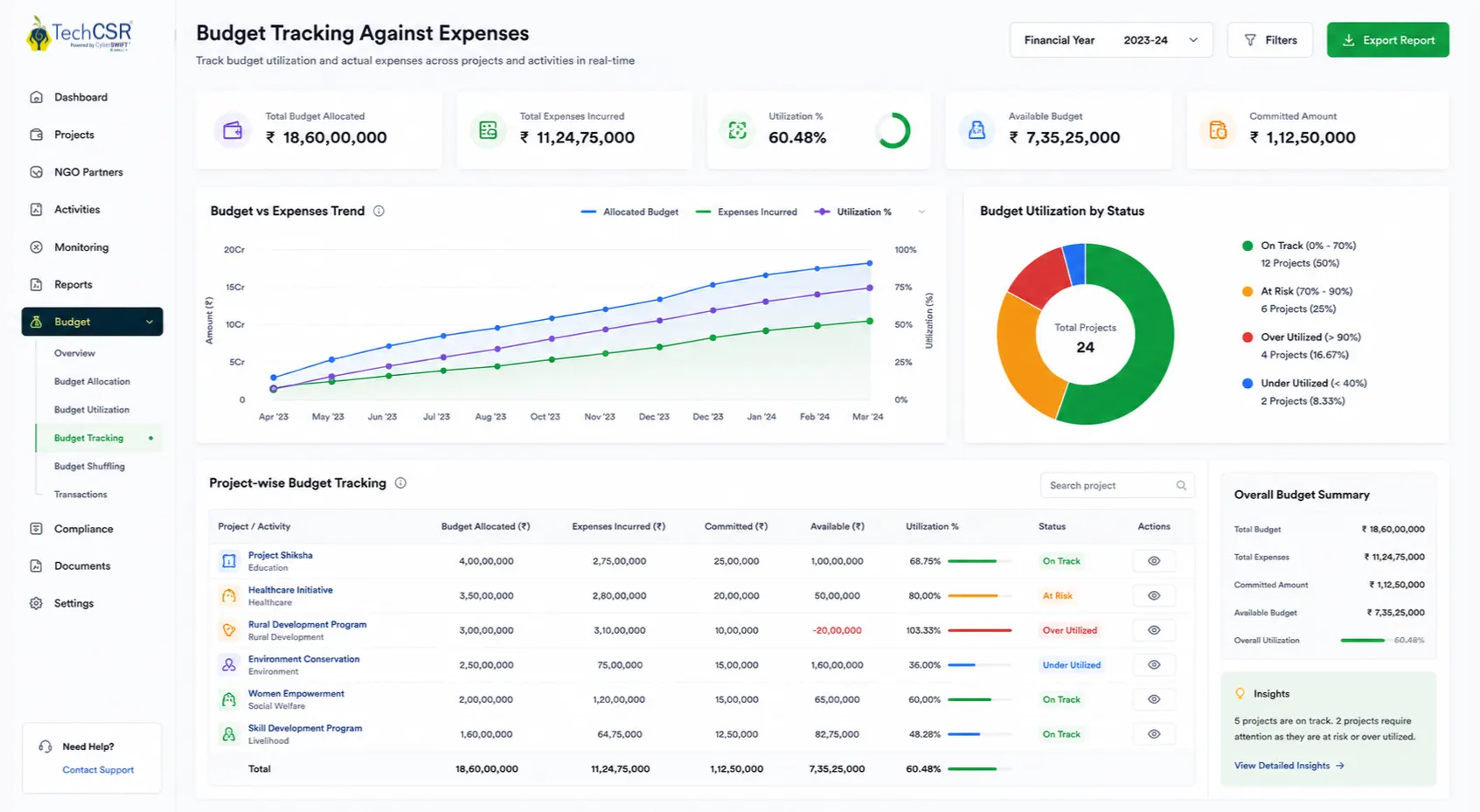
Task: Click the Available Budget card icon
Action: click(x=976, y=130)
